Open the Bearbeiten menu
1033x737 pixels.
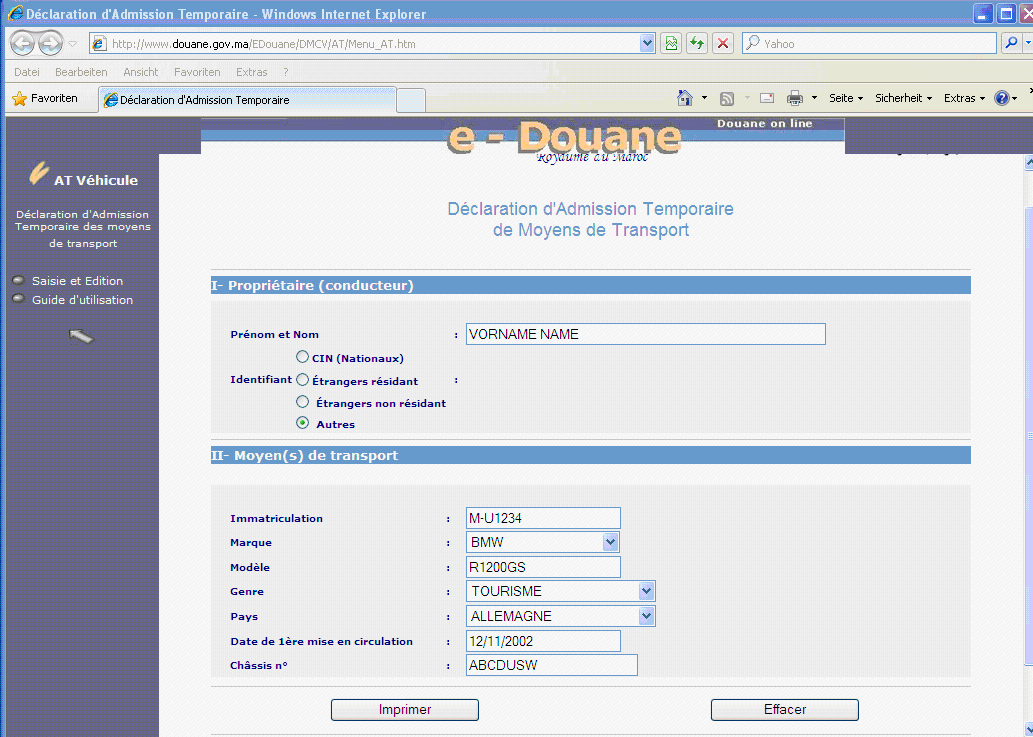[81, 72]
